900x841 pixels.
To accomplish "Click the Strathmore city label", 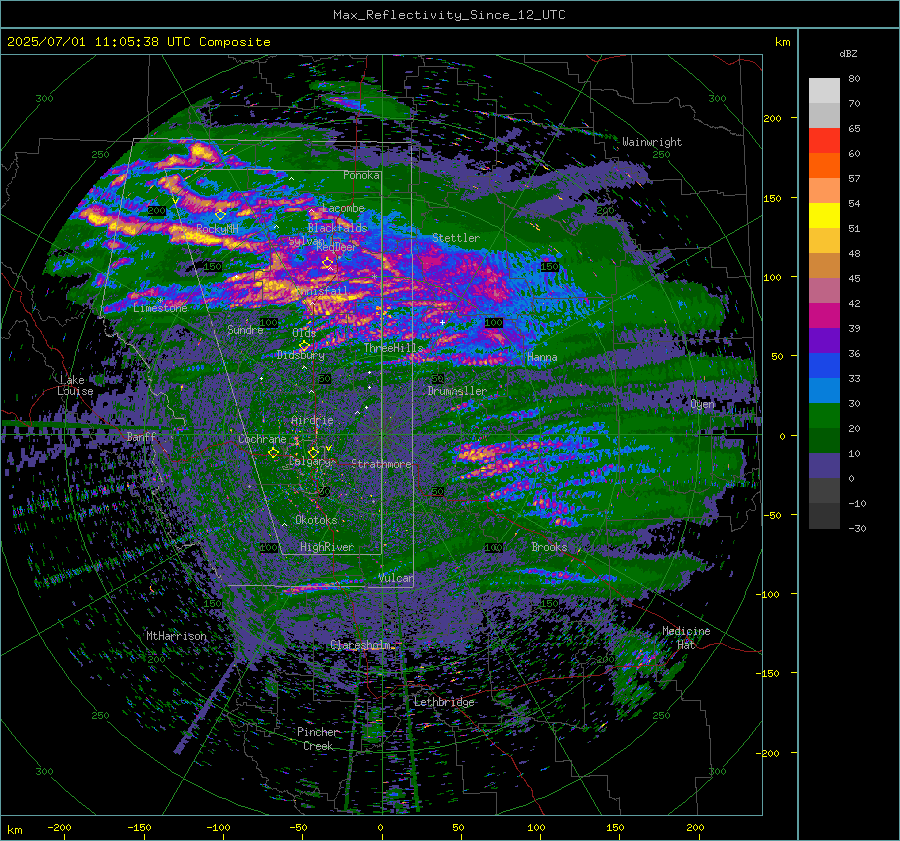I will point(382,464).
